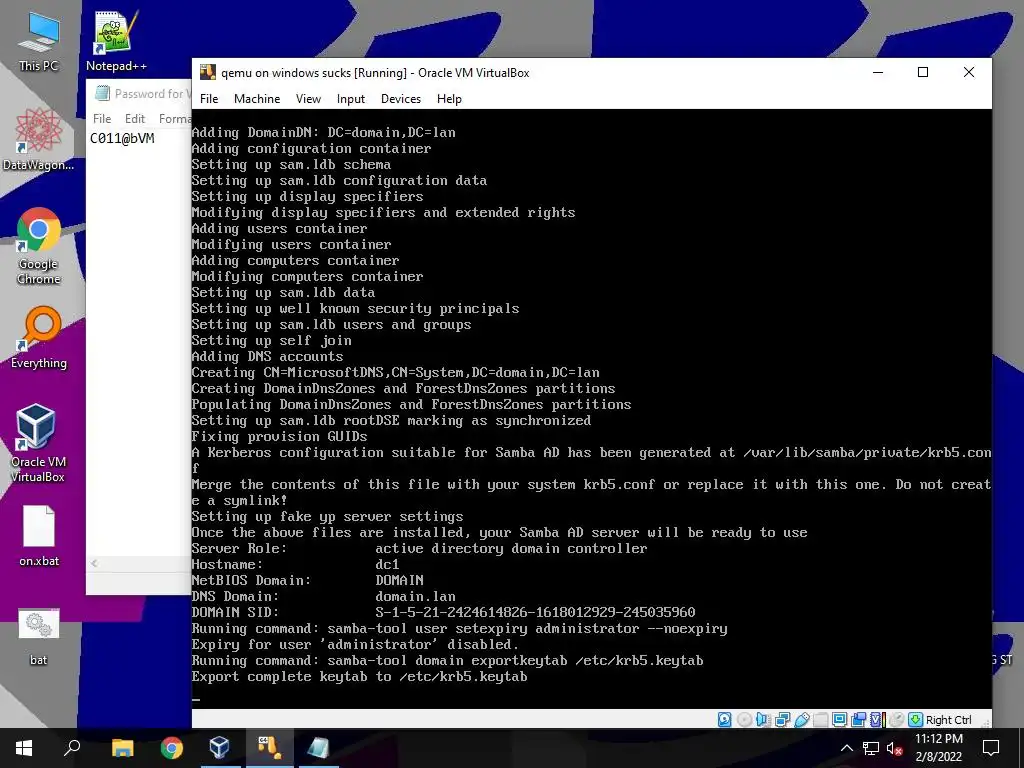Click the mouse integration indicator in VirtualBox

coord(897,720)
